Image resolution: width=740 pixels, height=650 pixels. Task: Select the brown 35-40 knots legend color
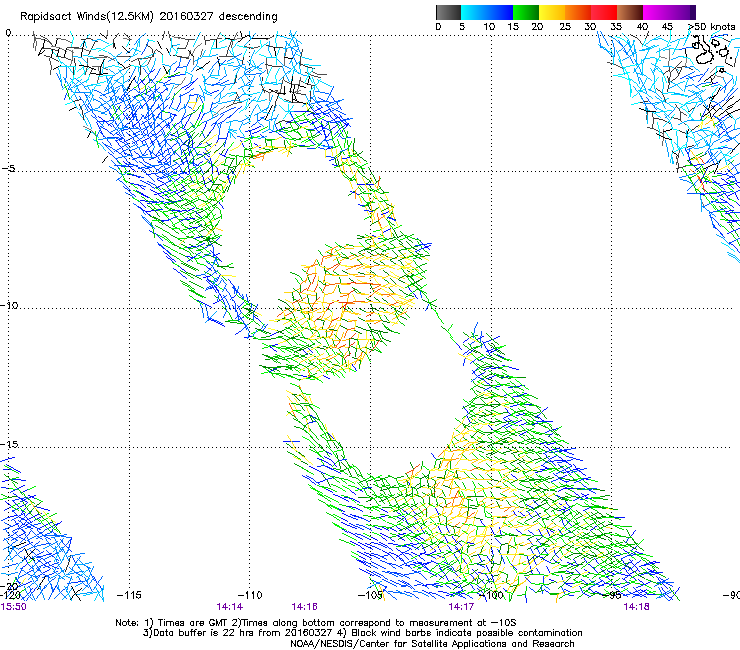[x=630, y=12]
